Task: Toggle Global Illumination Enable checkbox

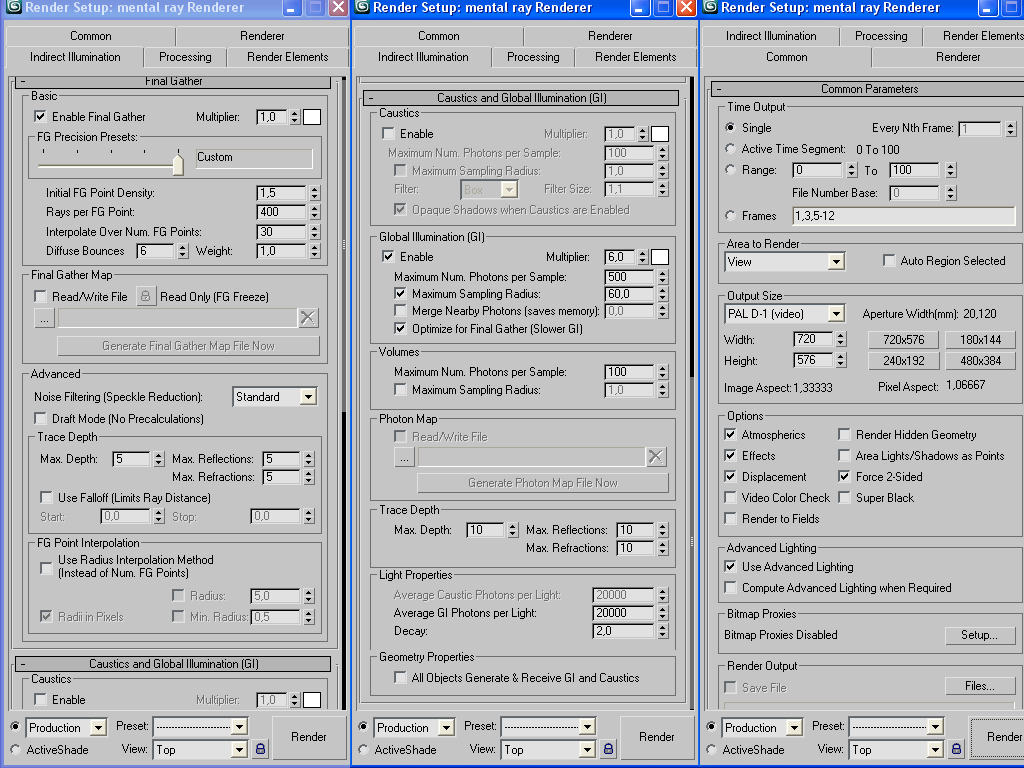Action: click(x=389, y=257)
